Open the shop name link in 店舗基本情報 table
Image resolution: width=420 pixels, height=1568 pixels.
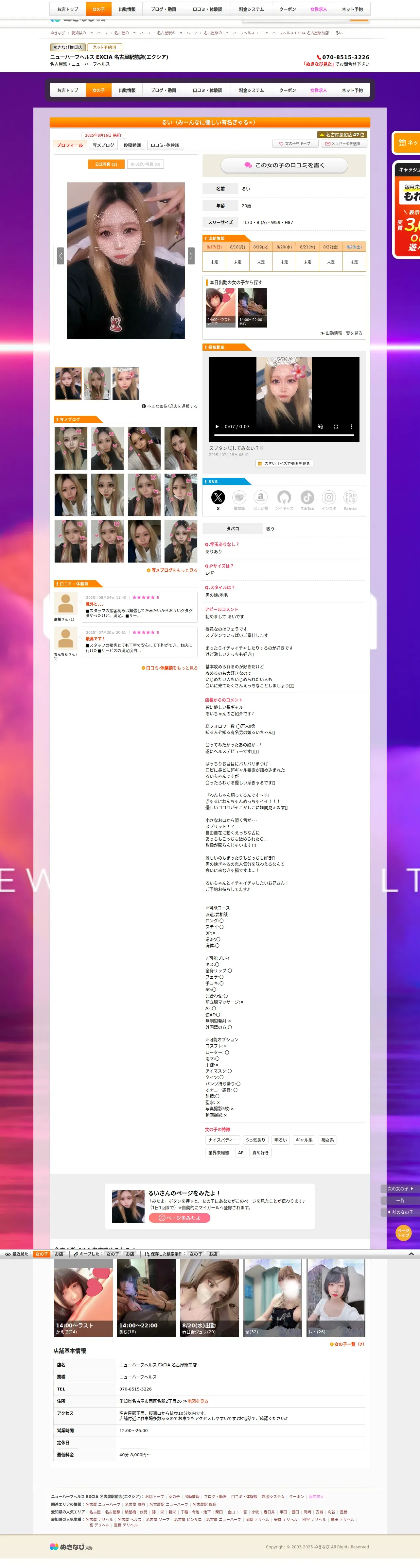tap(158, 1365)
